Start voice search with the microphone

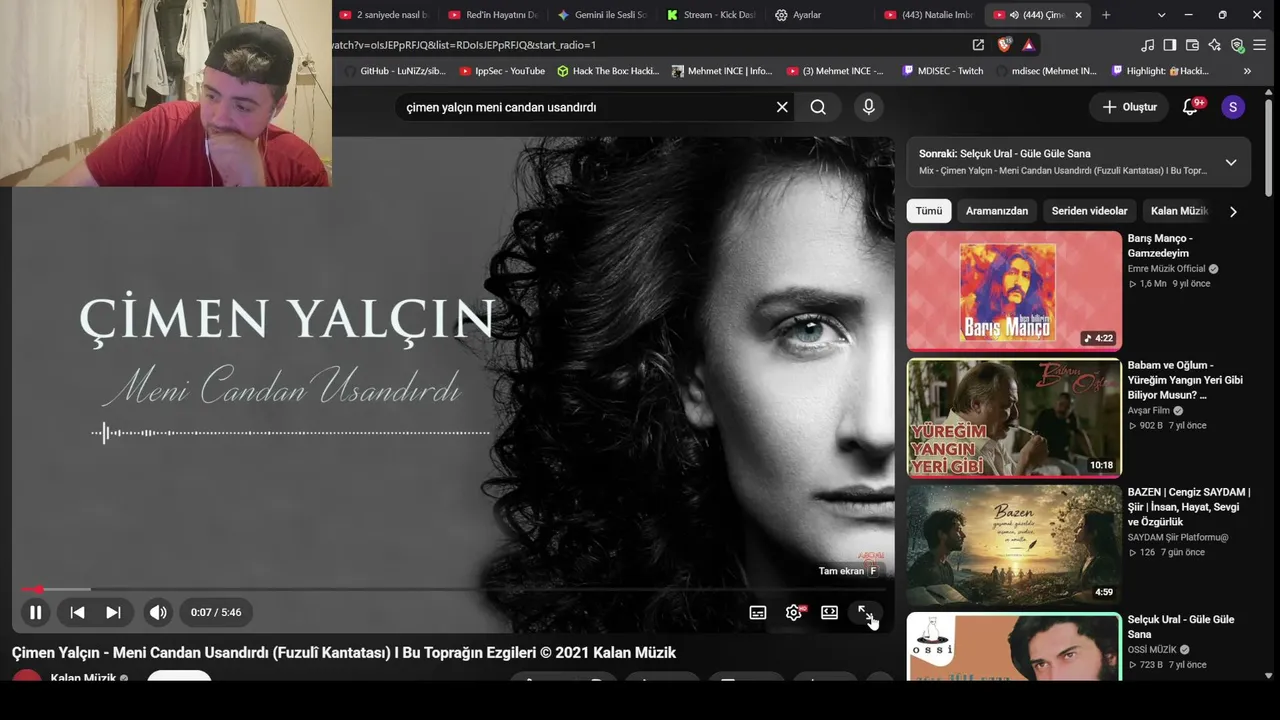868,107
